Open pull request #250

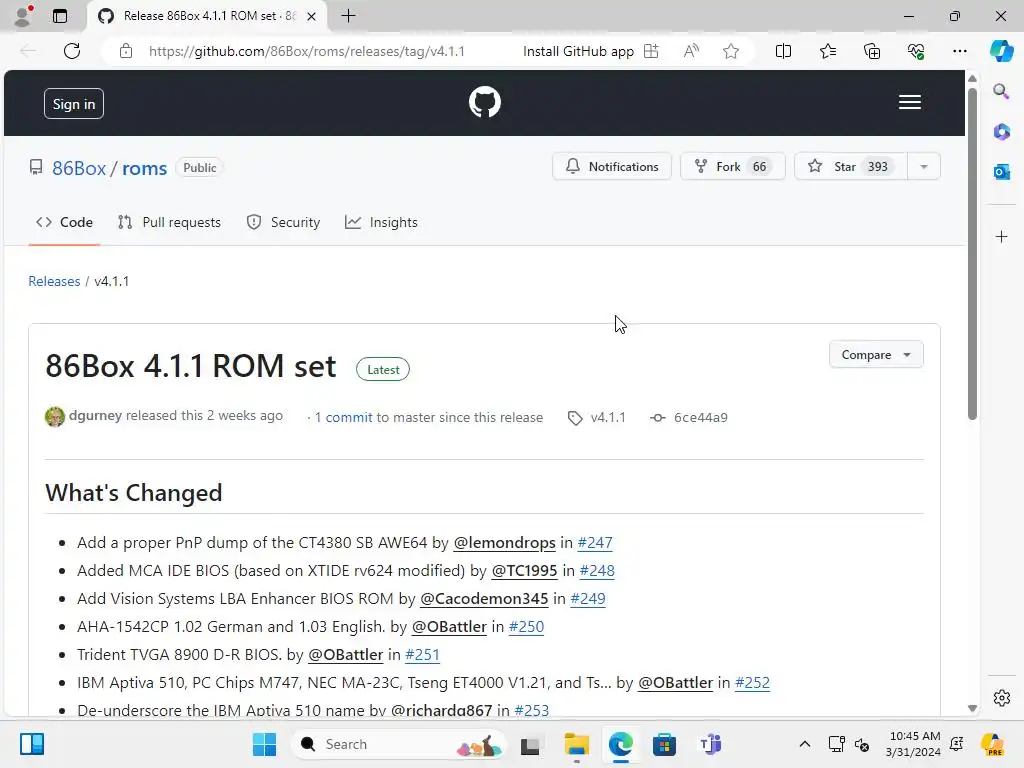pos(526,627)
